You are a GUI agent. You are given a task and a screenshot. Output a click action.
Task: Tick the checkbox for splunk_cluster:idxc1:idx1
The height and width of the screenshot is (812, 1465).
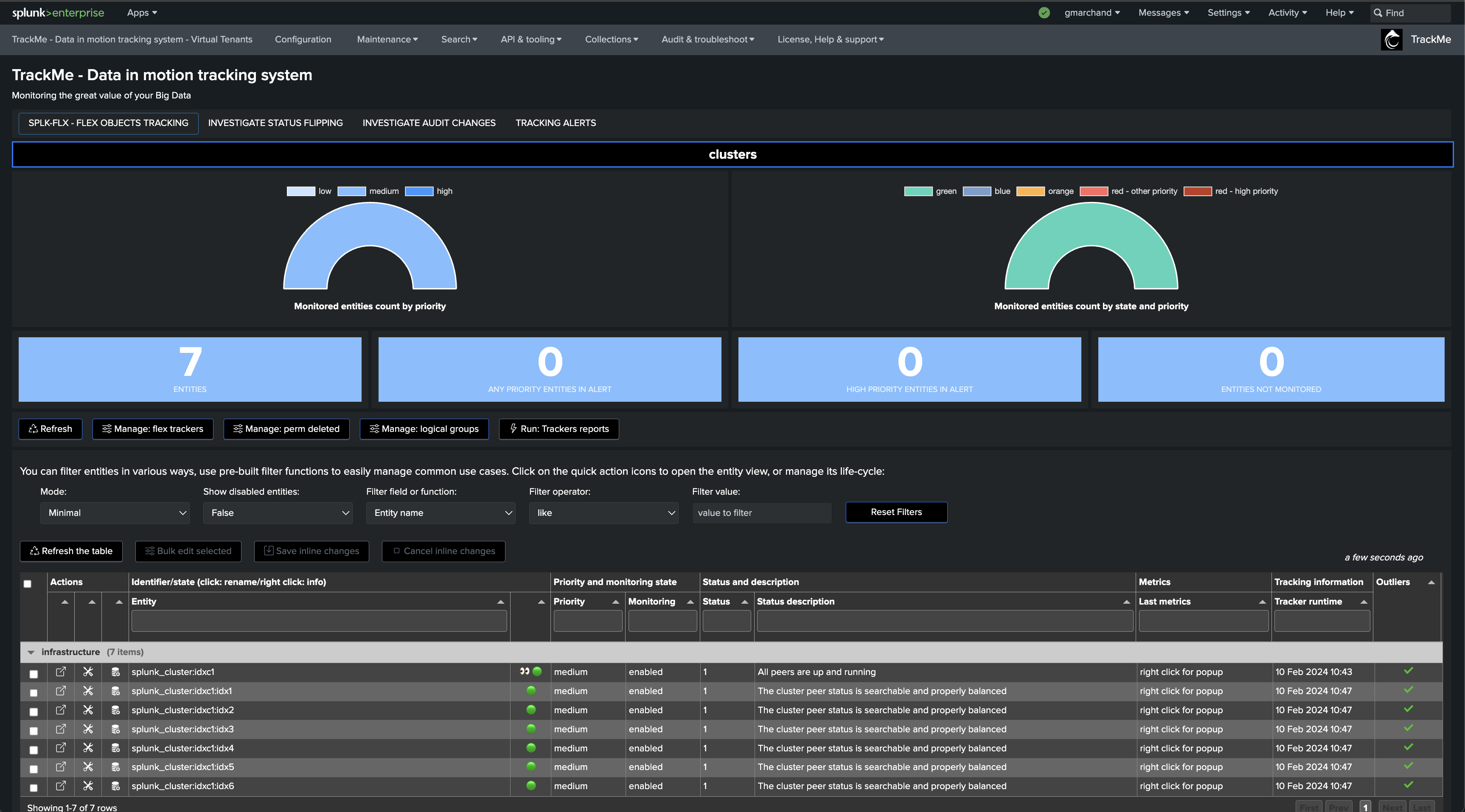point(34,693)
